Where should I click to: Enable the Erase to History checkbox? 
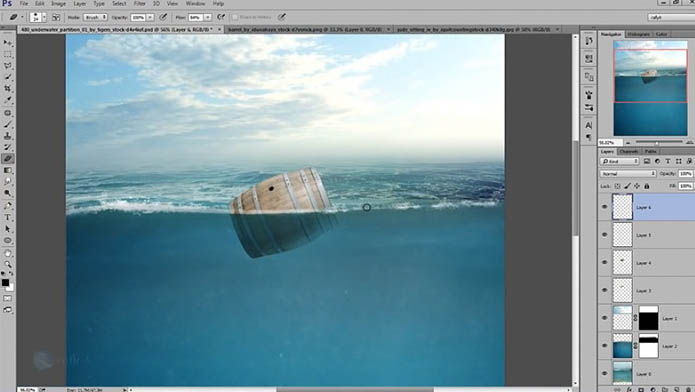tap(235, 17)
